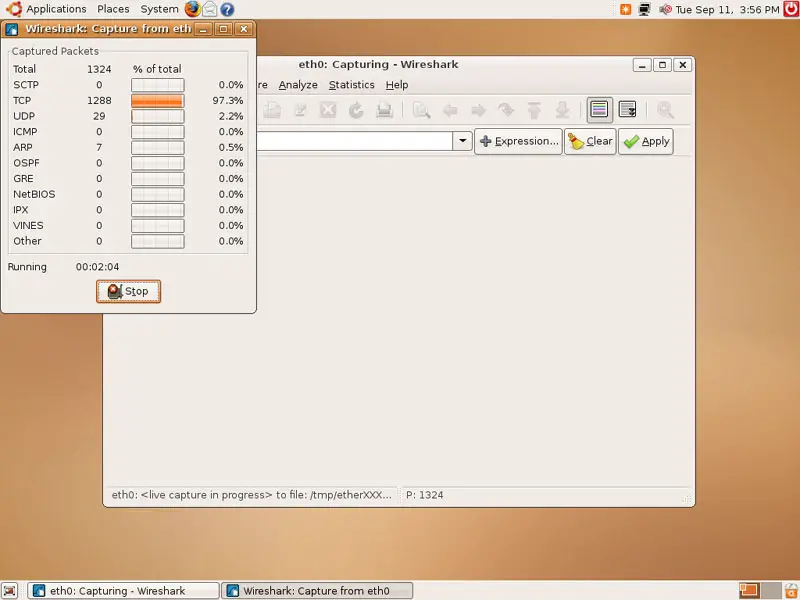The image size is (800, 600).
Task: Click the Save As toolbar icon
Action: pos(300,110)
